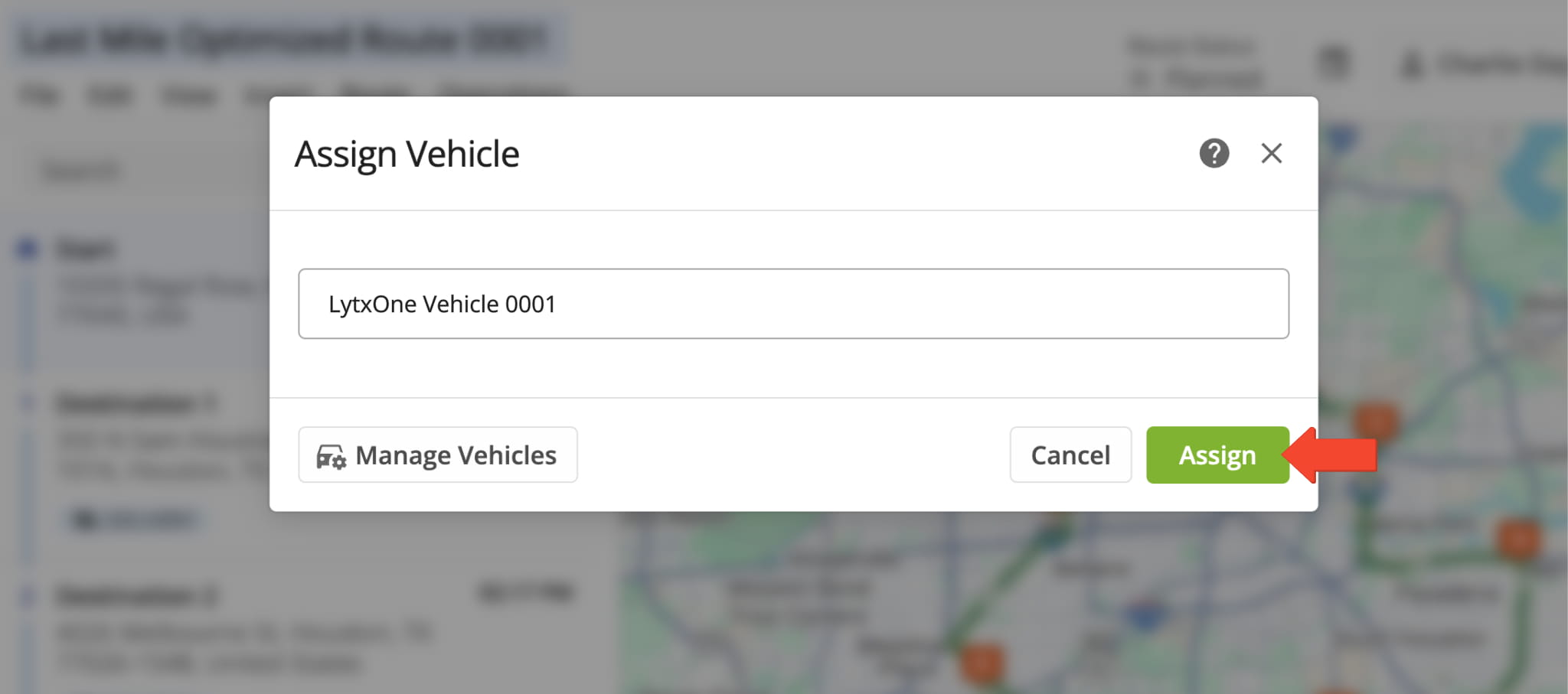Click the orange map marker beside the red arrow
The width and height of the screenshot is (1568, 694).
click(1375, 420)
